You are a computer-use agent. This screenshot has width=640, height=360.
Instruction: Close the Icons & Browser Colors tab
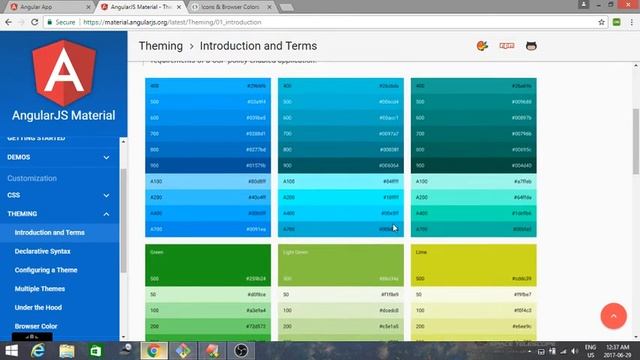[269, 7]
